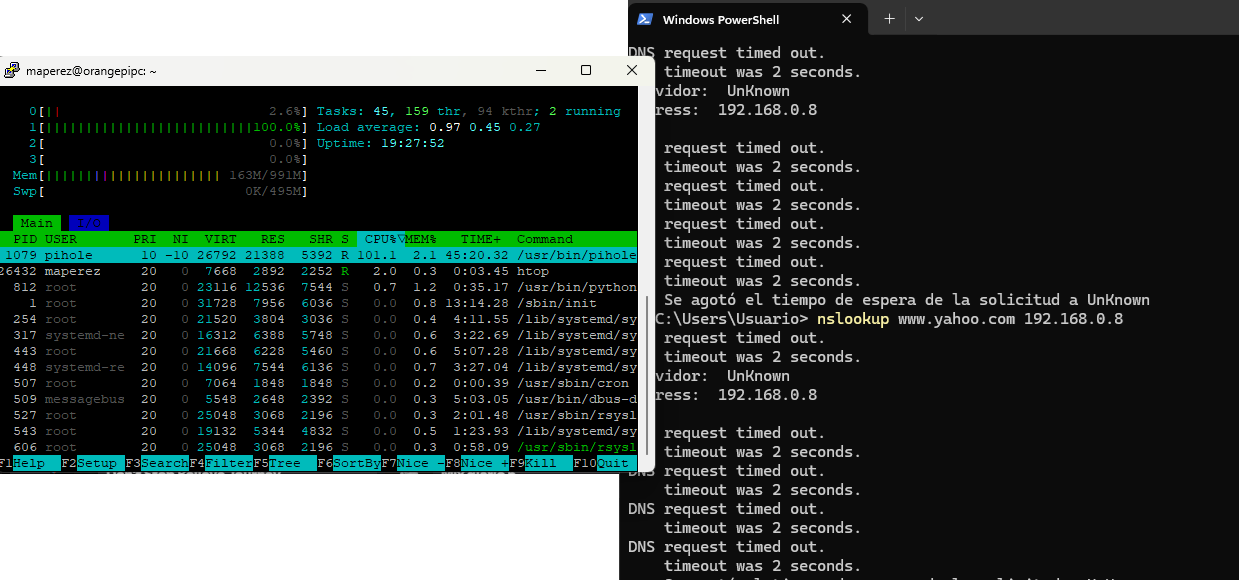Viewport: 1239px width, 580px height.
Task: Maximize the maperez@orangepipc window
Action: (586, 70)
